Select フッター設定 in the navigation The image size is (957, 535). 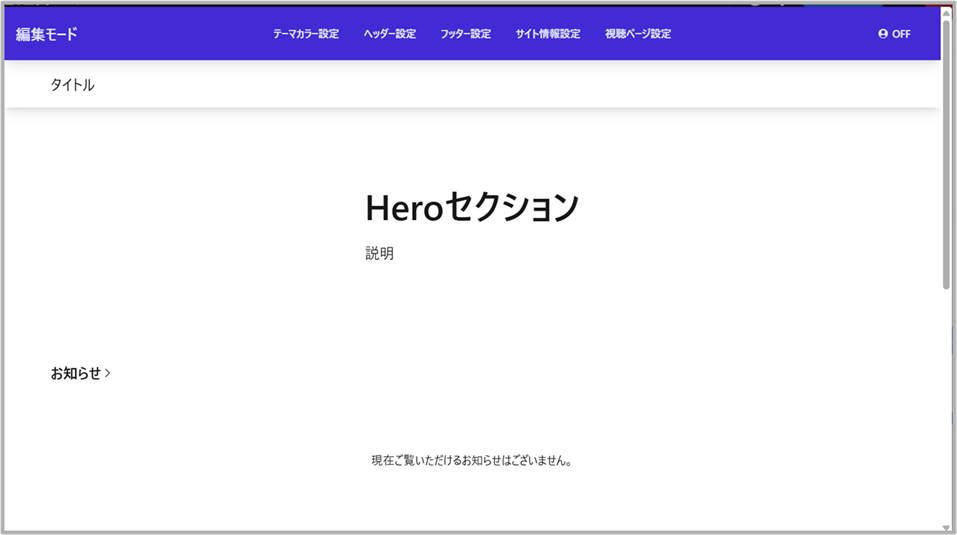point(465,34)
